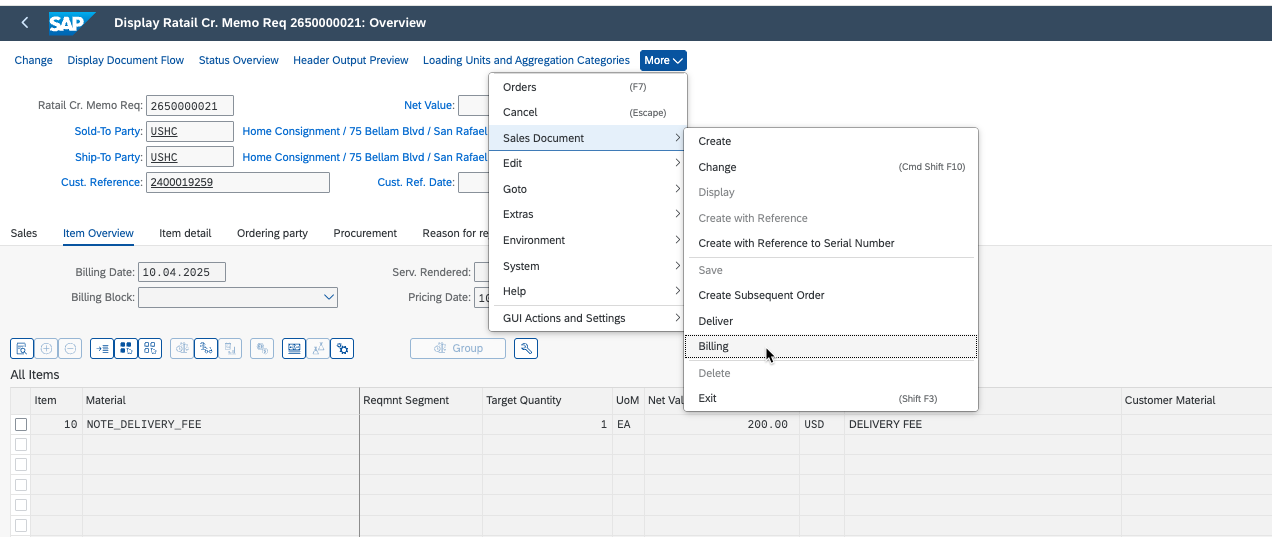Image resolution: width=1272 pixels, height=537 pixels.
Task: Tick the third row checkbox in items table
Action: [21, 465]
